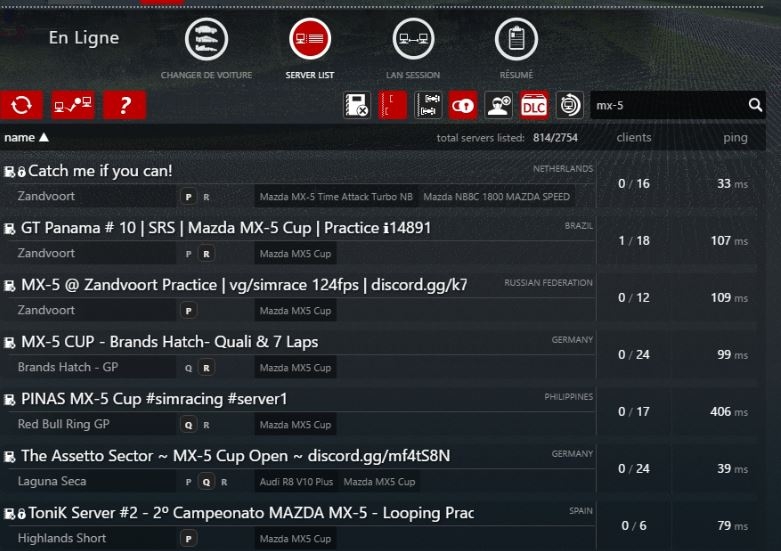The width and height of the screenshot is (781, 551).
Task: Click the P session badge on the Highlands Short row
Action: coord(188,539)
